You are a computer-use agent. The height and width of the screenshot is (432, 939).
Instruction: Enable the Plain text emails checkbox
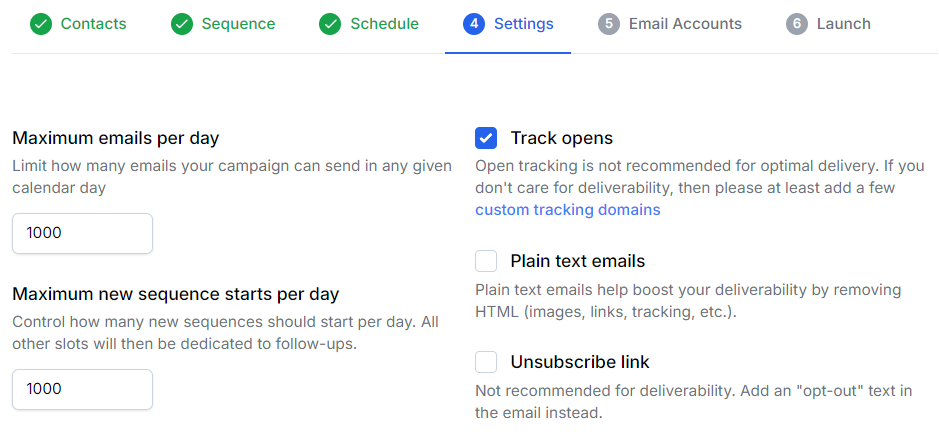pos(486,261)
